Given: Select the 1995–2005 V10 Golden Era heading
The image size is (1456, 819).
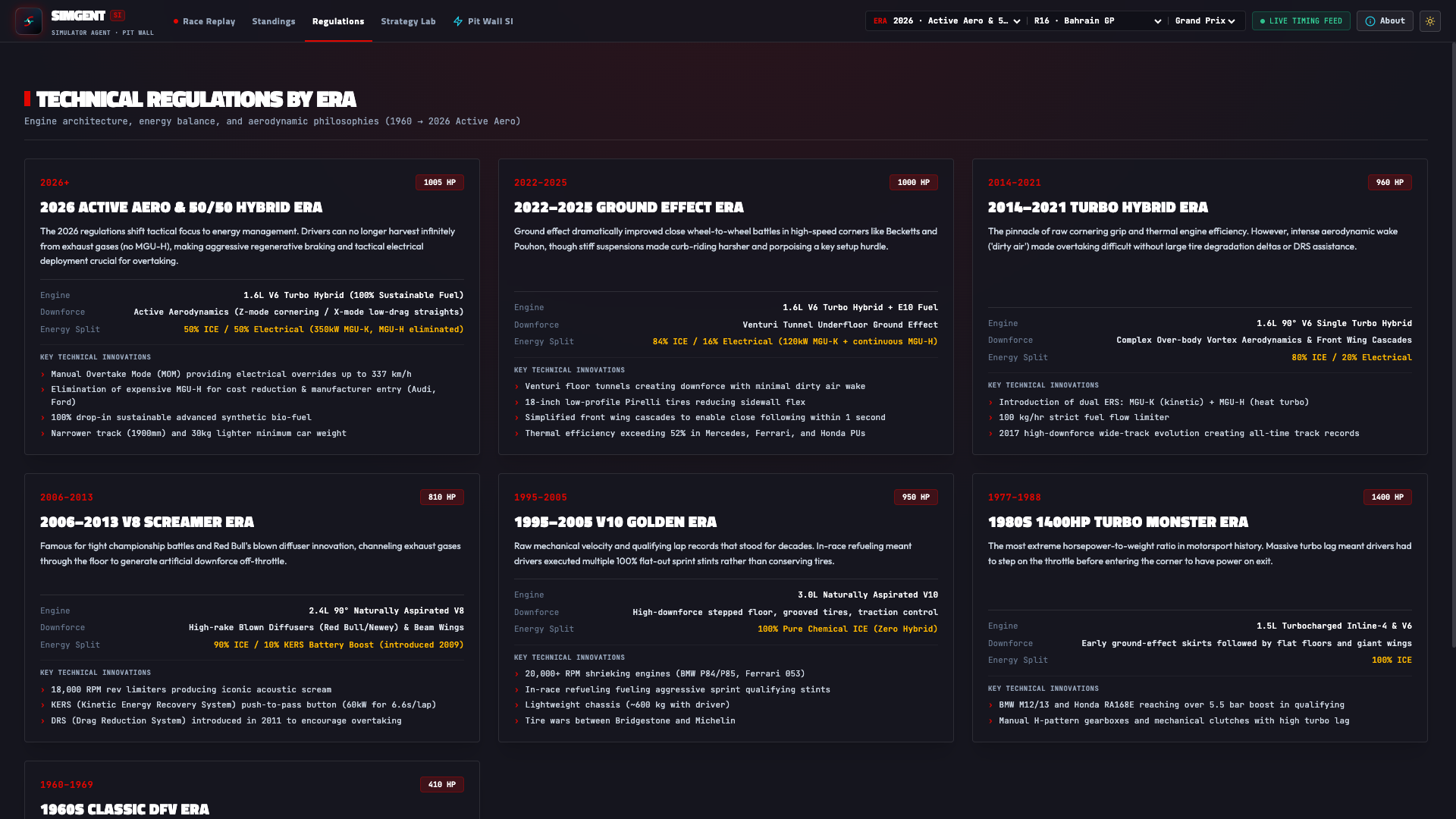Looking at the screenshot, I should [615, 522].
